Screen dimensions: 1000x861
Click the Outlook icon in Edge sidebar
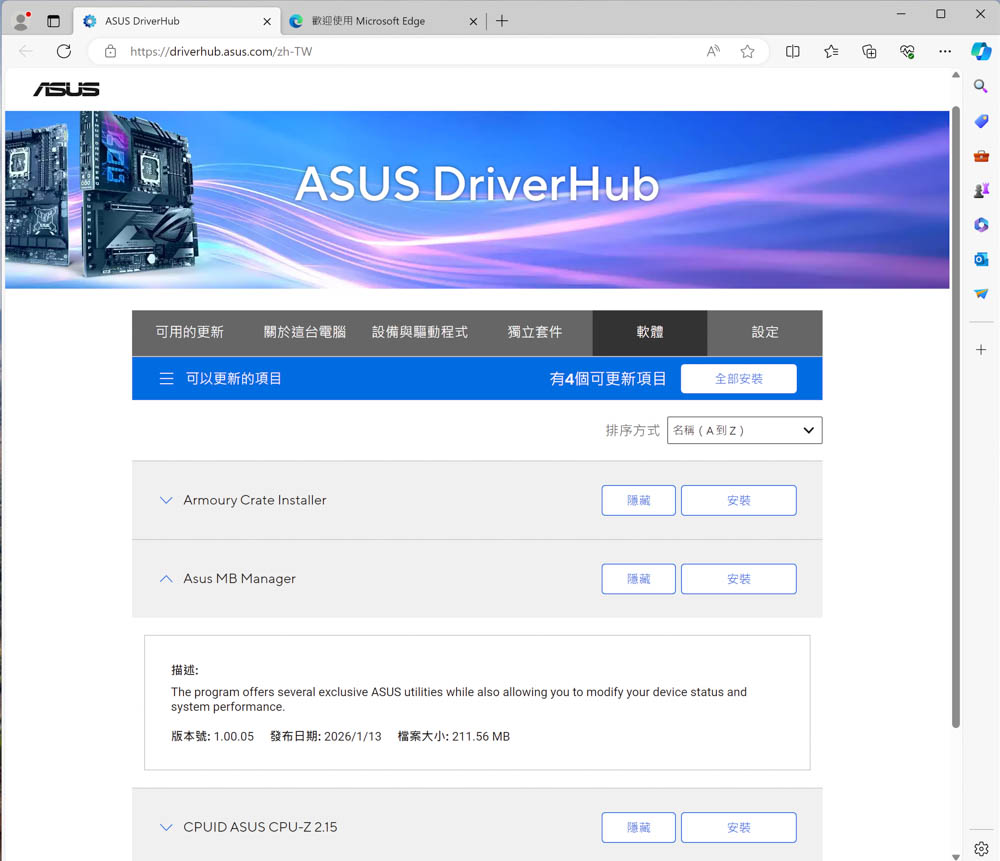[981, 259]
